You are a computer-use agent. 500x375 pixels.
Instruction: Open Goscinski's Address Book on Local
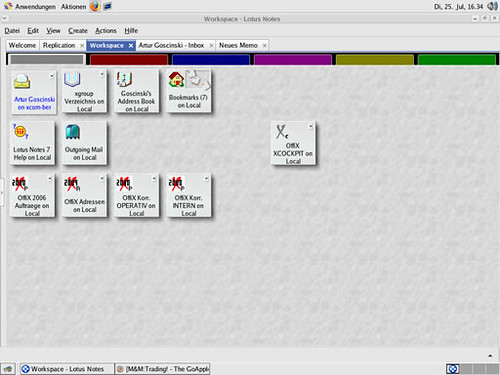pyautogui.click(x=136, y=92)
